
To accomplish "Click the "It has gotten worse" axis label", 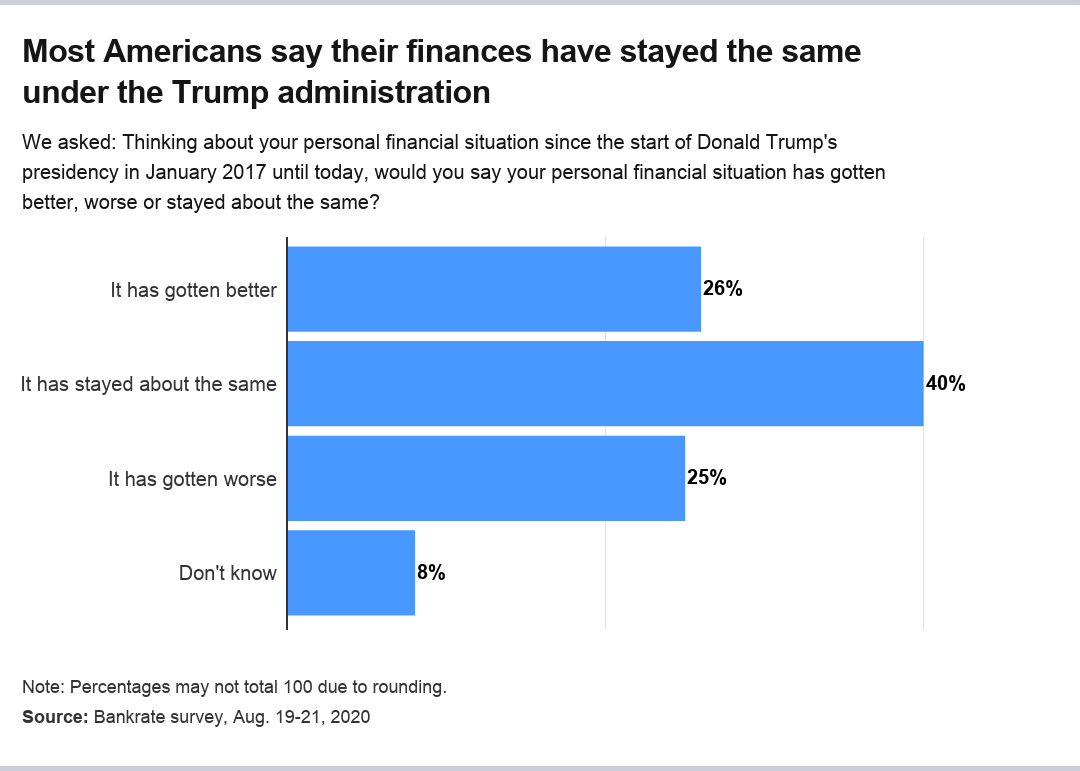I will coord(192,479).
